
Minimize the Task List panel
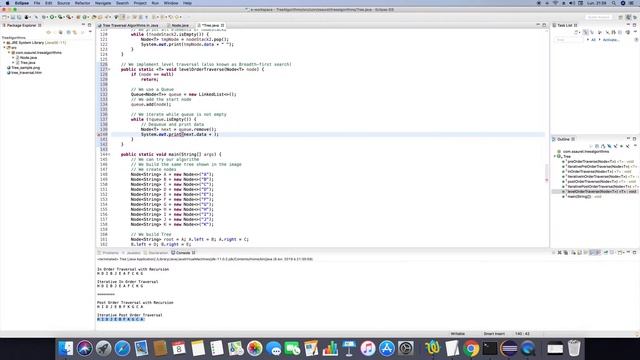point(628,25)
